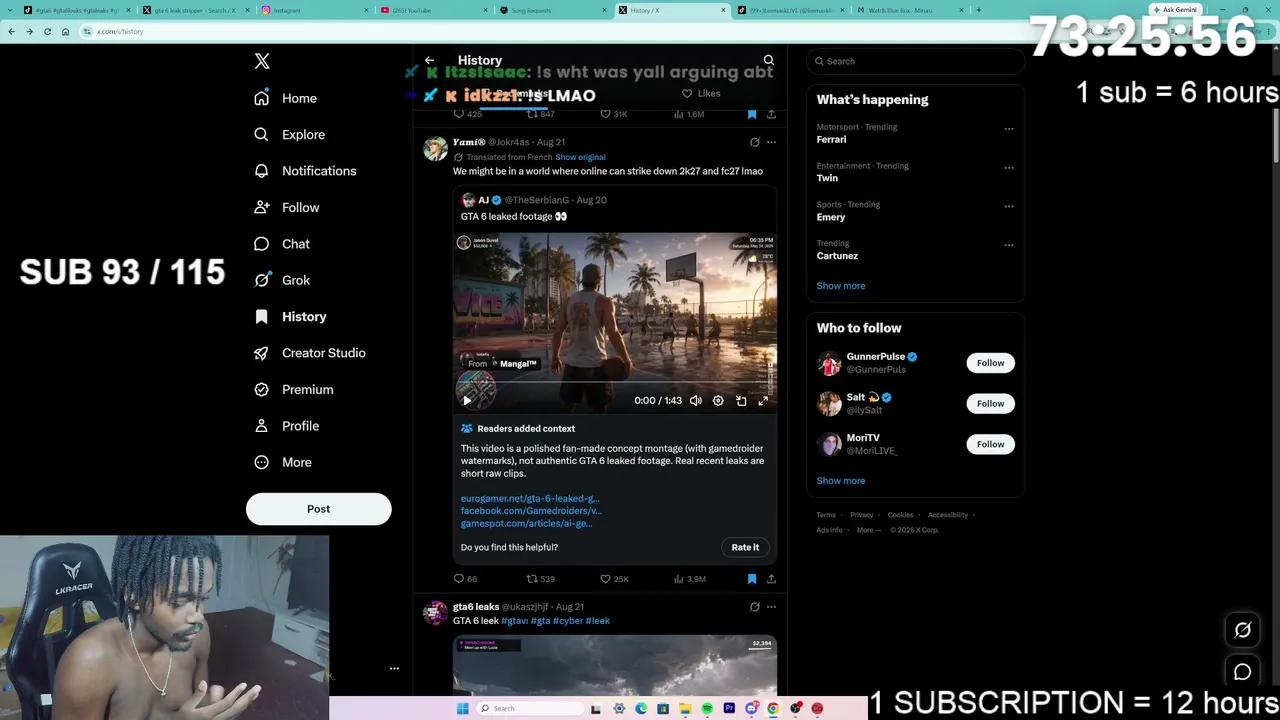Screen dimensions: 1280x720
Task: Click the X logo in the sidebar
Action: tap(262, 61)
